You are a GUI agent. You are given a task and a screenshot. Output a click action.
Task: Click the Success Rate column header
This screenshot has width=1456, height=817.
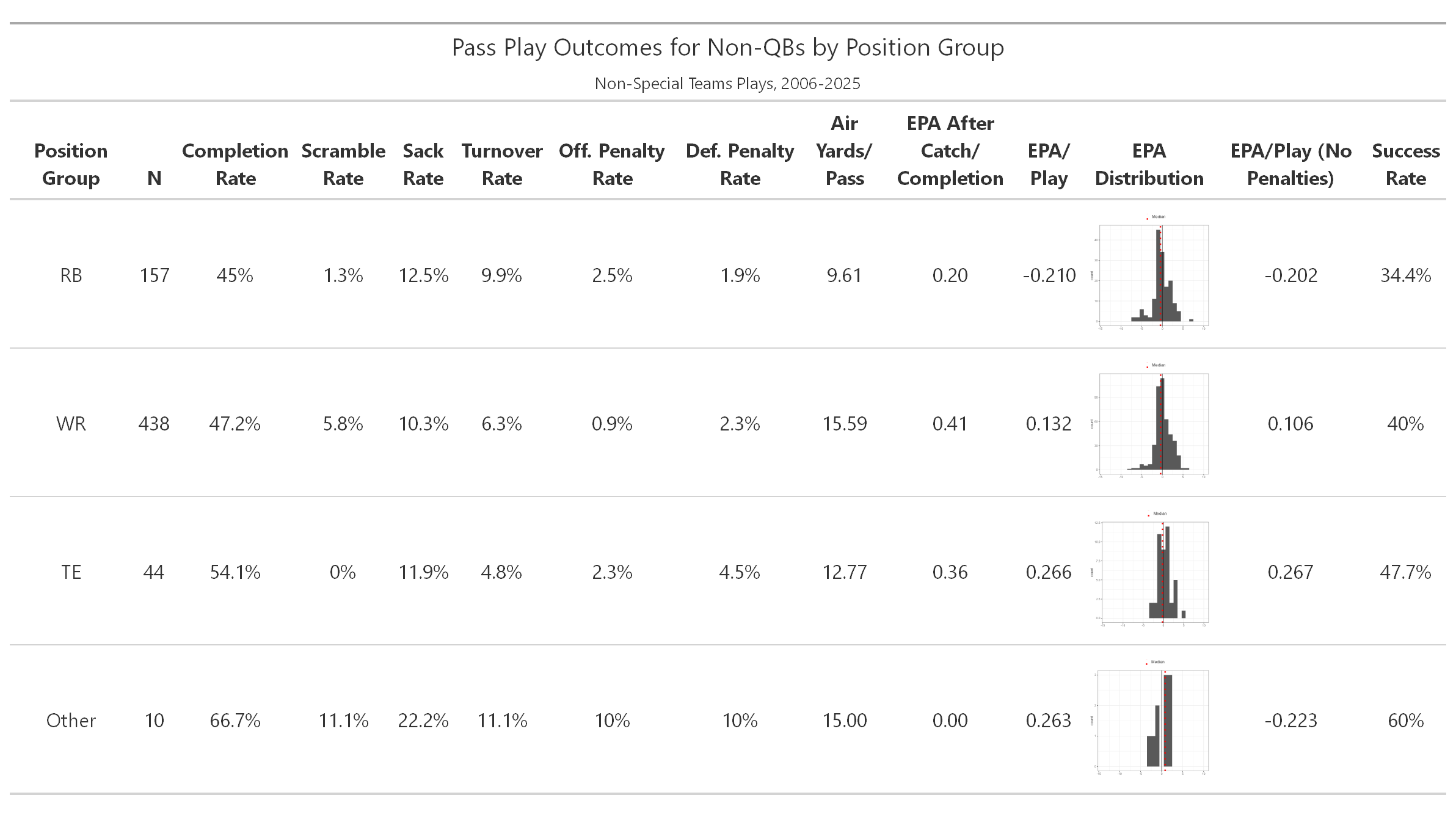(x=1405, y=164)
